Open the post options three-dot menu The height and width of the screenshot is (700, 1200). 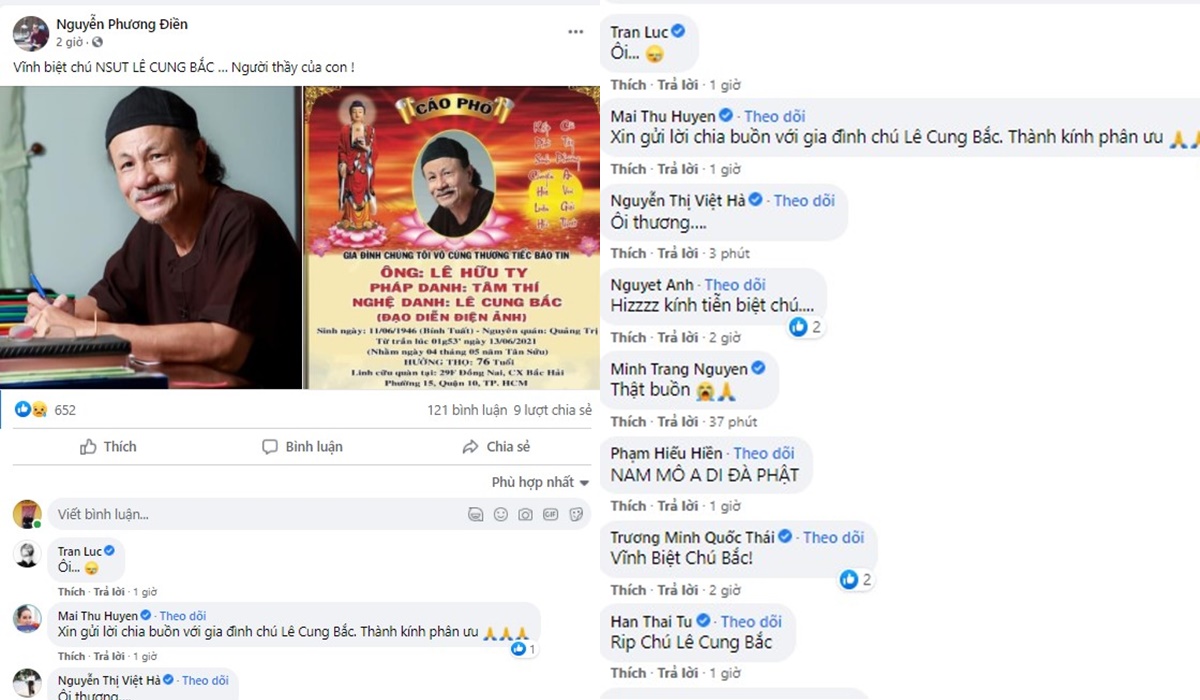click(x=575, y=32)
